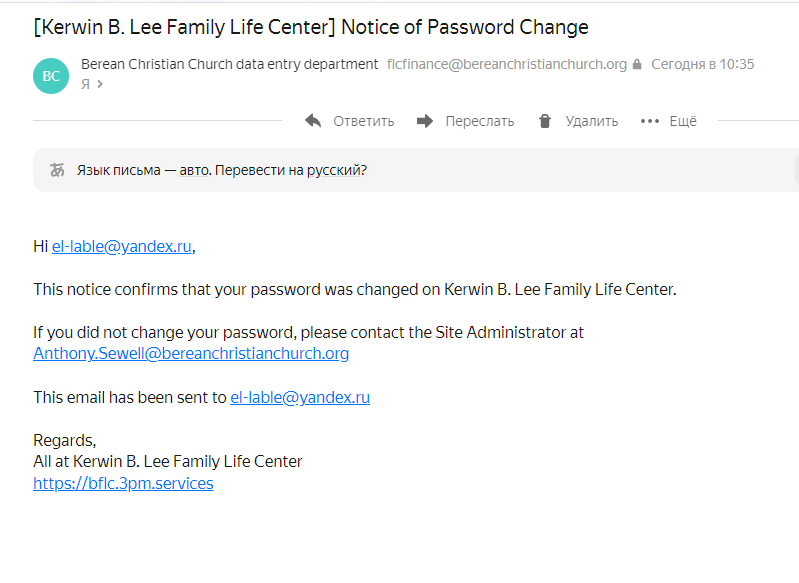Click the reply arrow icon
The width and height of the screenshot is (799, 583).
coord(313,121)
